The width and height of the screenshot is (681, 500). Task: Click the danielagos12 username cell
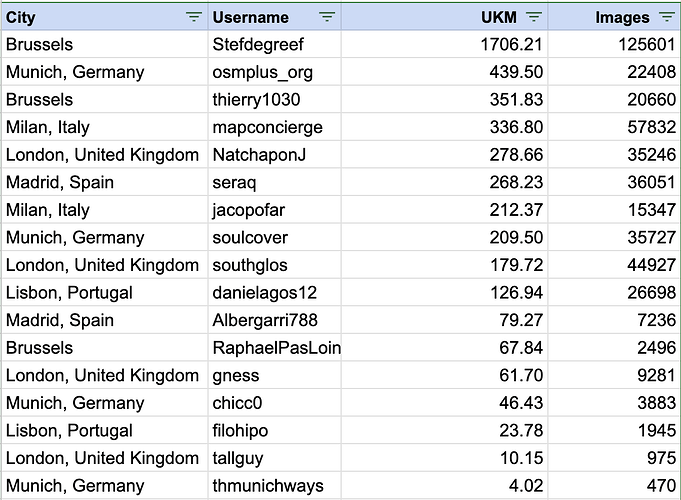point(274,292)
